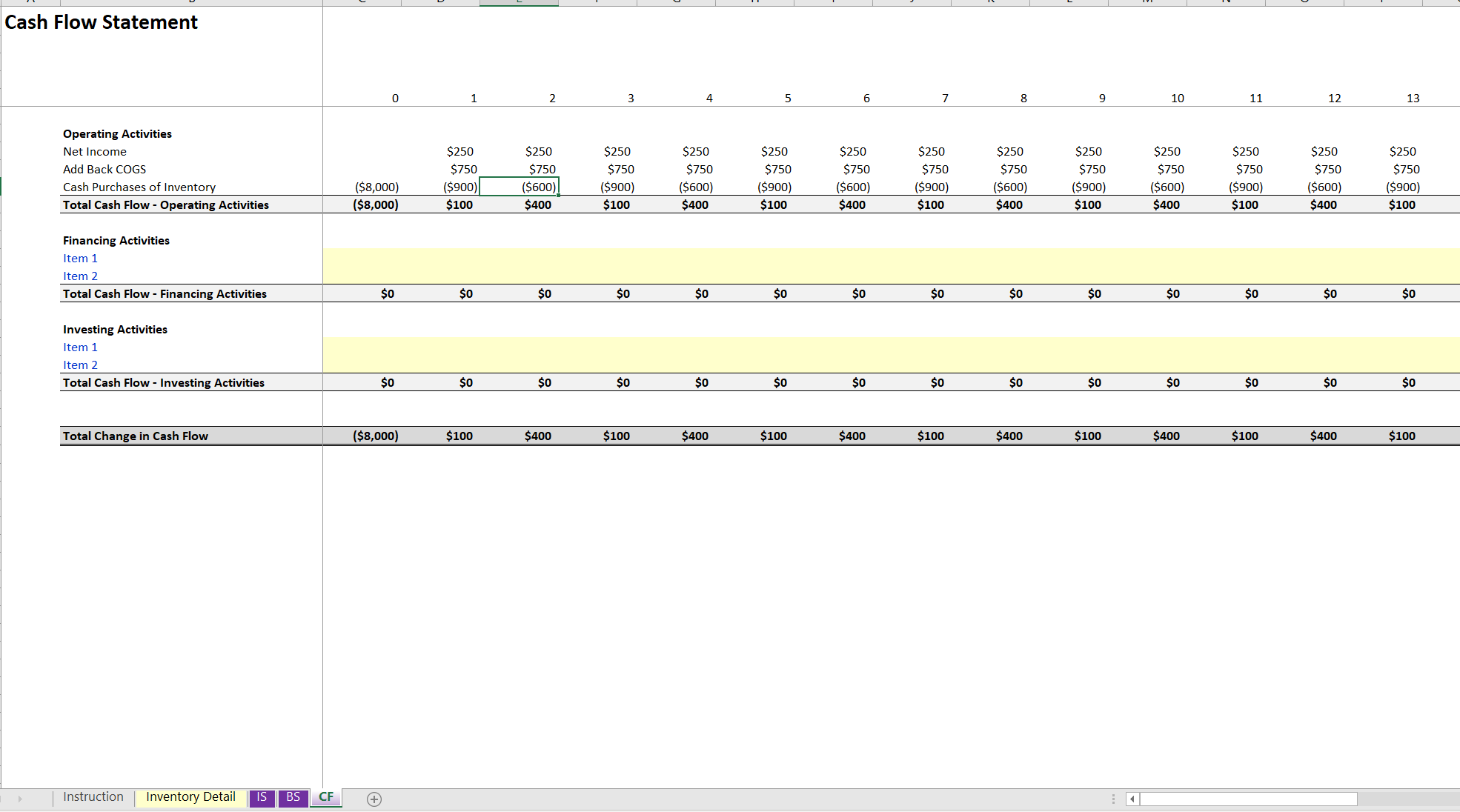
Task: Click the horizontal scrollbar left arrow
Action: click(x=1132, y=799)
